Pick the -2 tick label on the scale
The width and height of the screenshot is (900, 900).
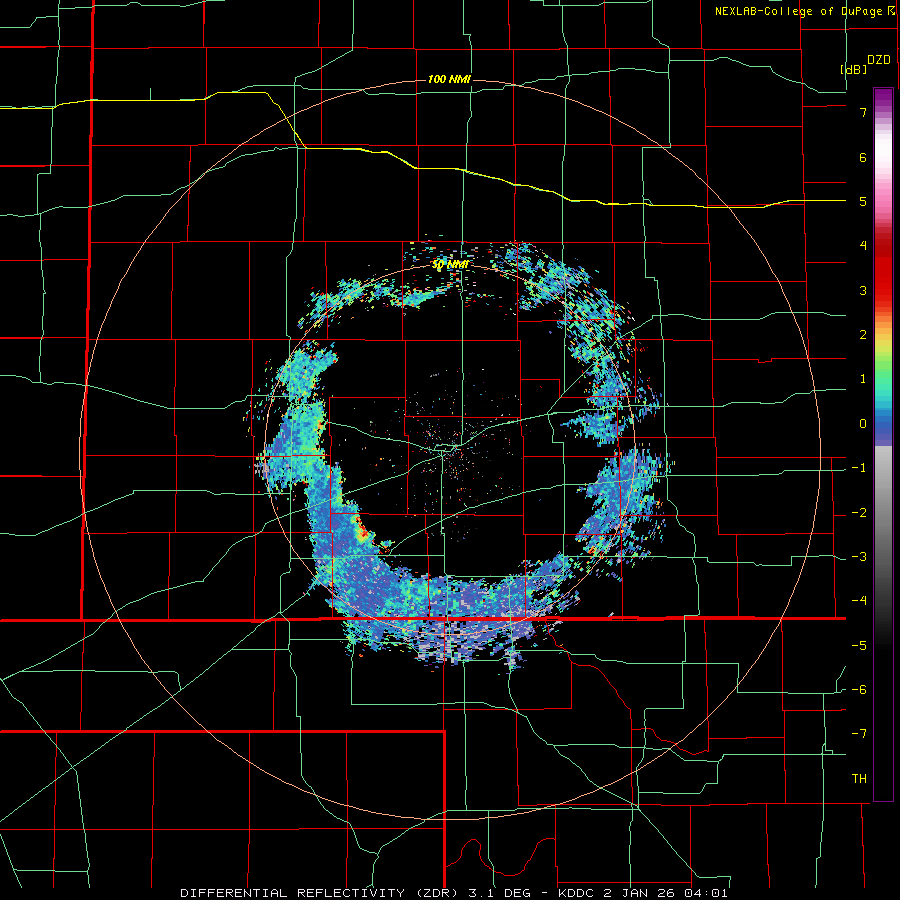coord(859,513)
